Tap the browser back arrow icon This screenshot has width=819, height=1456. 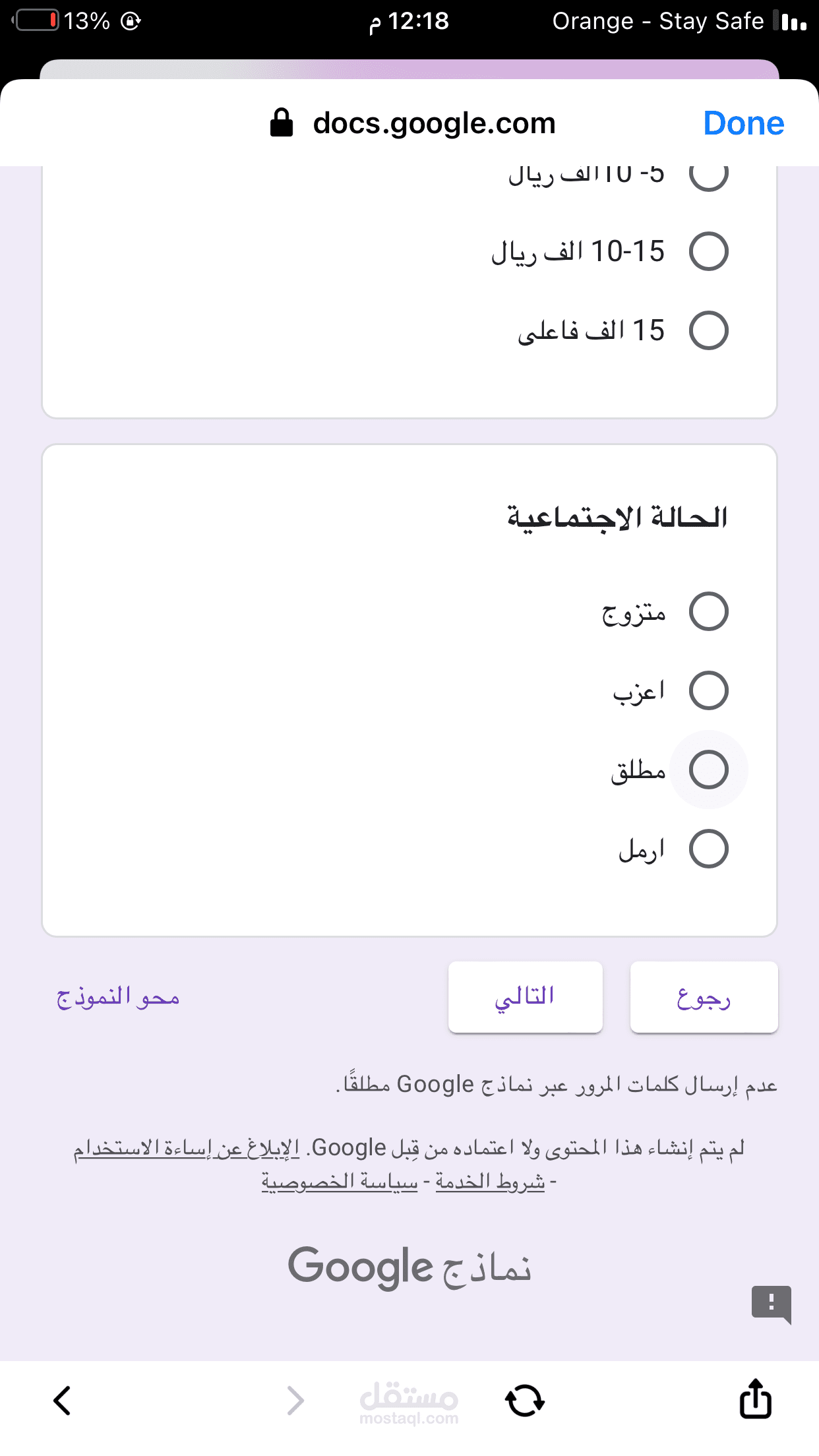point(63,1401)
